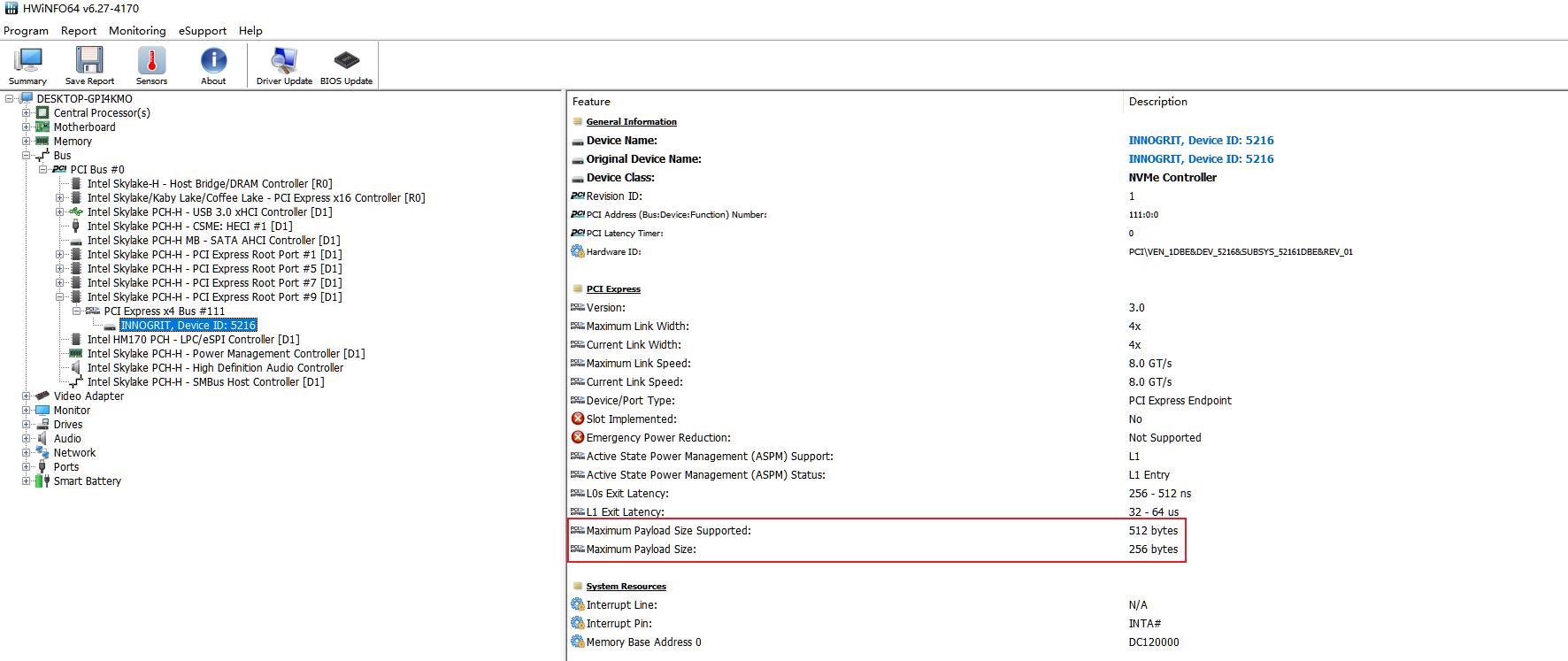1568x661 pixels.
Task: Click the PCI Bus #0 icon
Action: (x=59, y=170)
